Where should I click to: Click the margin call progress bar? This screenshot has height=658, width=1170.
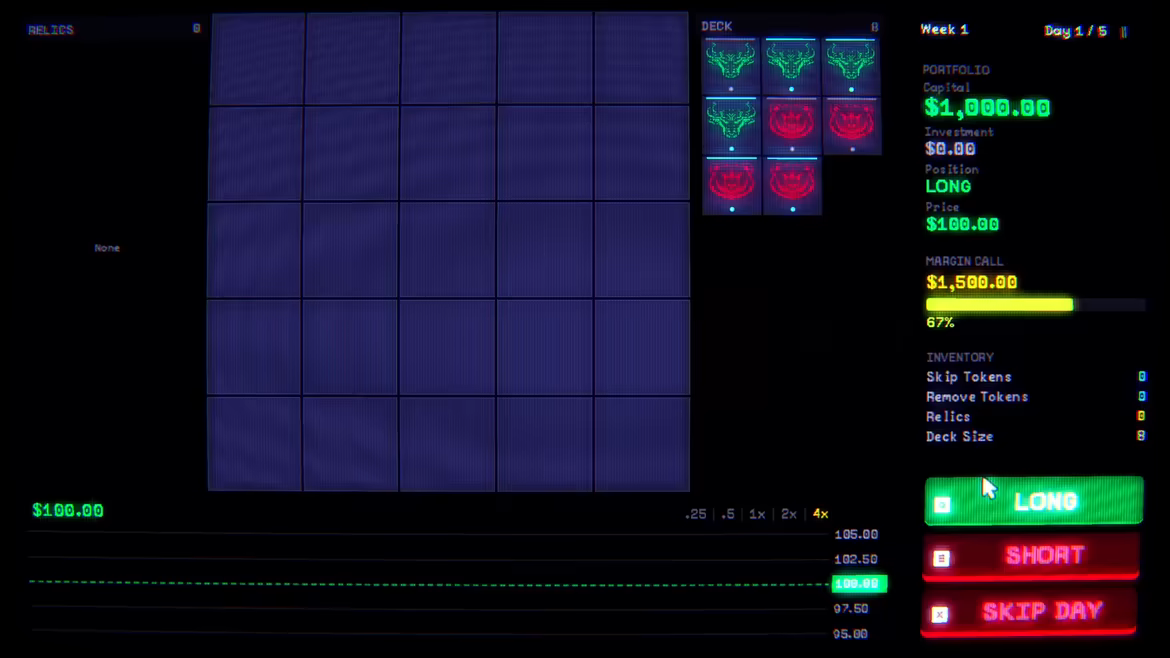[1035, 304]
